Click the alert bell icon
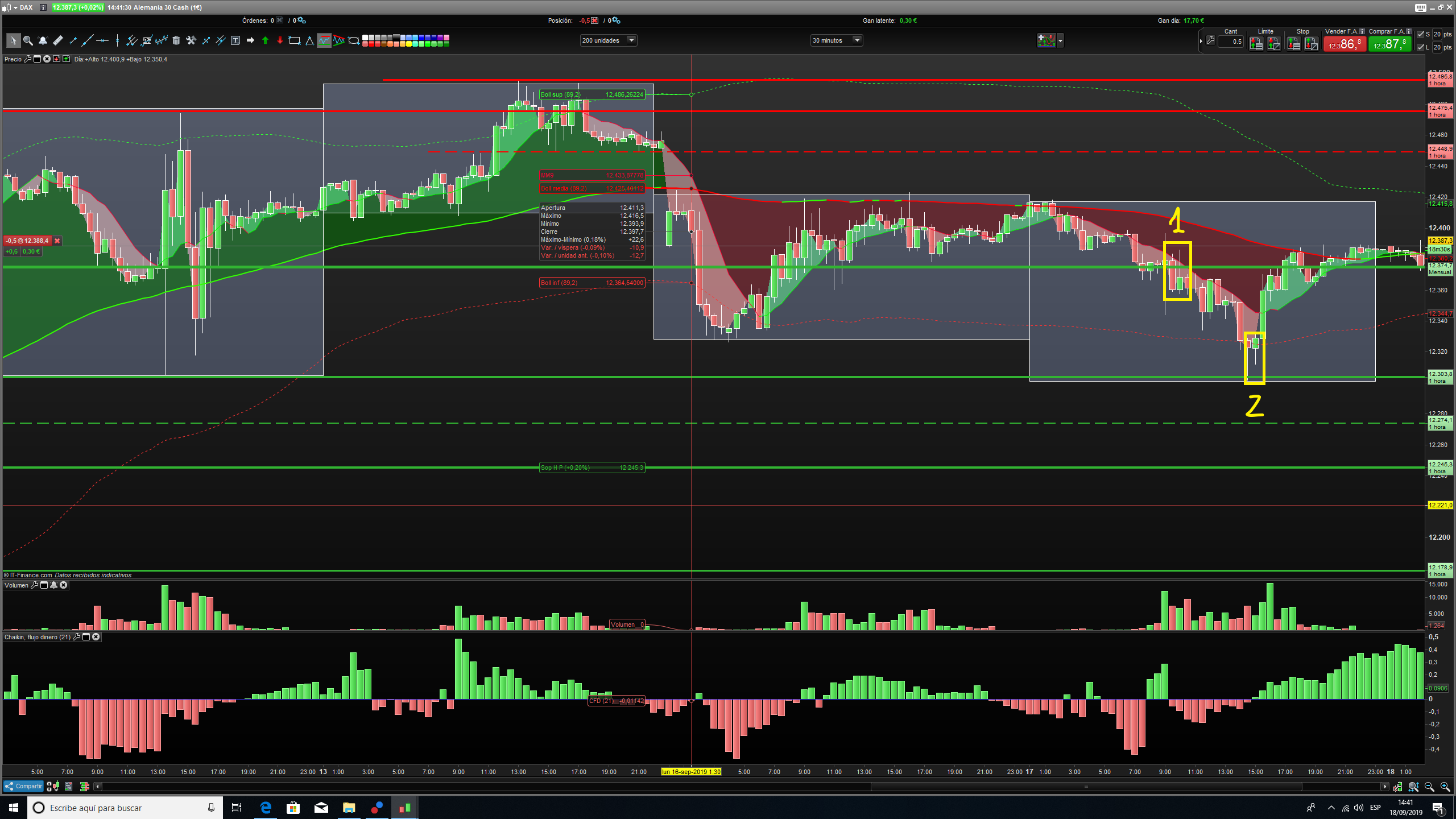This screenshot has width=1456, height=819. 43,40
